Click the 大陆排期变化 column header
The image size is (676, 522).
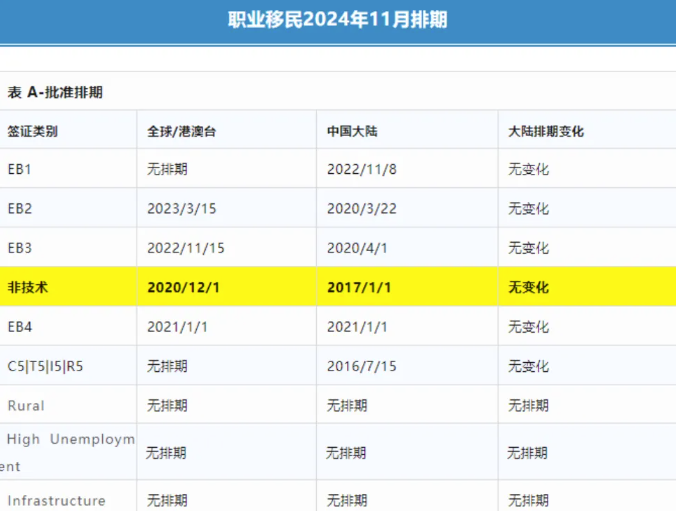click(546, 131)
